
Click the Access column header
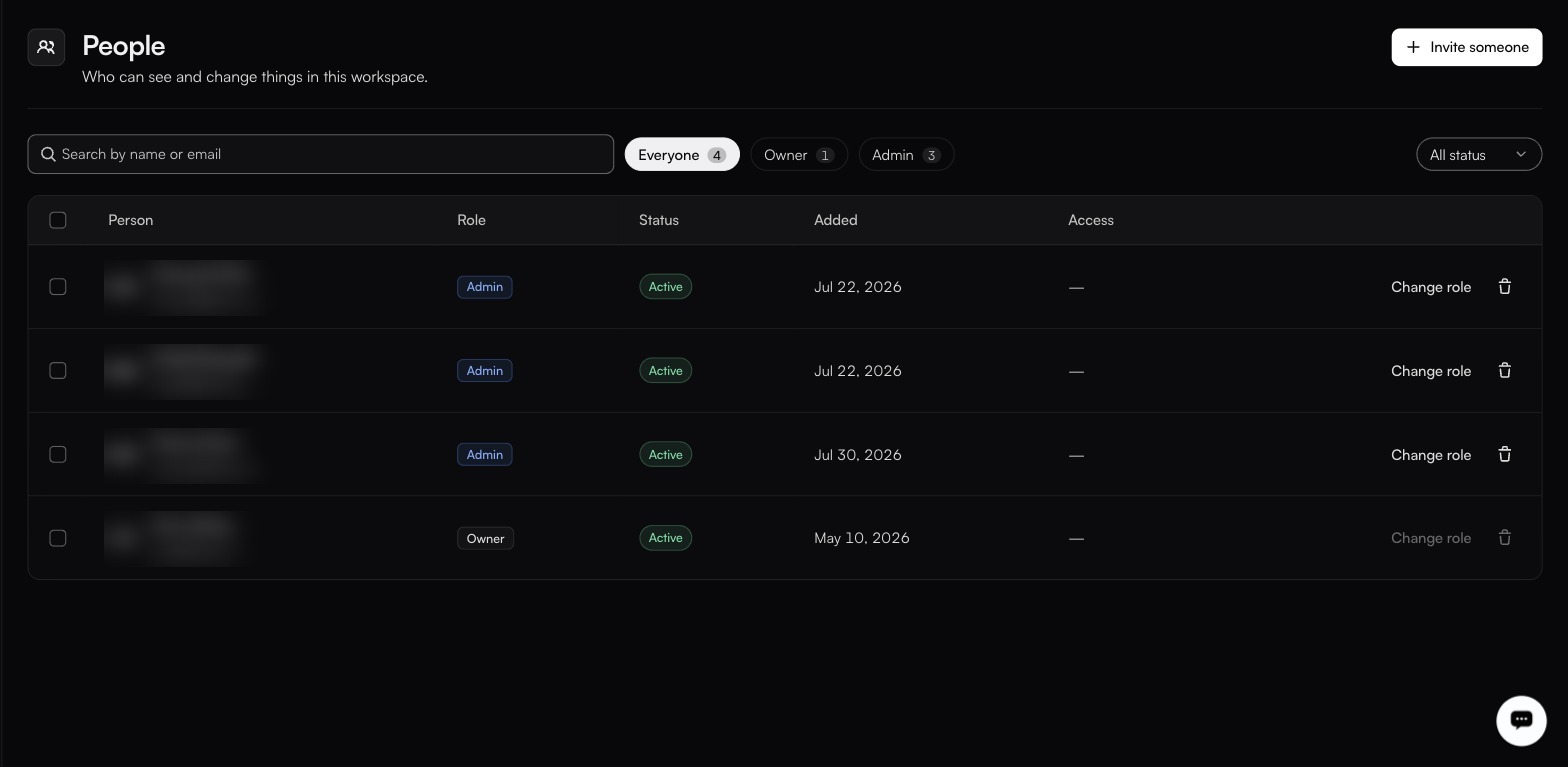click(1091, 220)
